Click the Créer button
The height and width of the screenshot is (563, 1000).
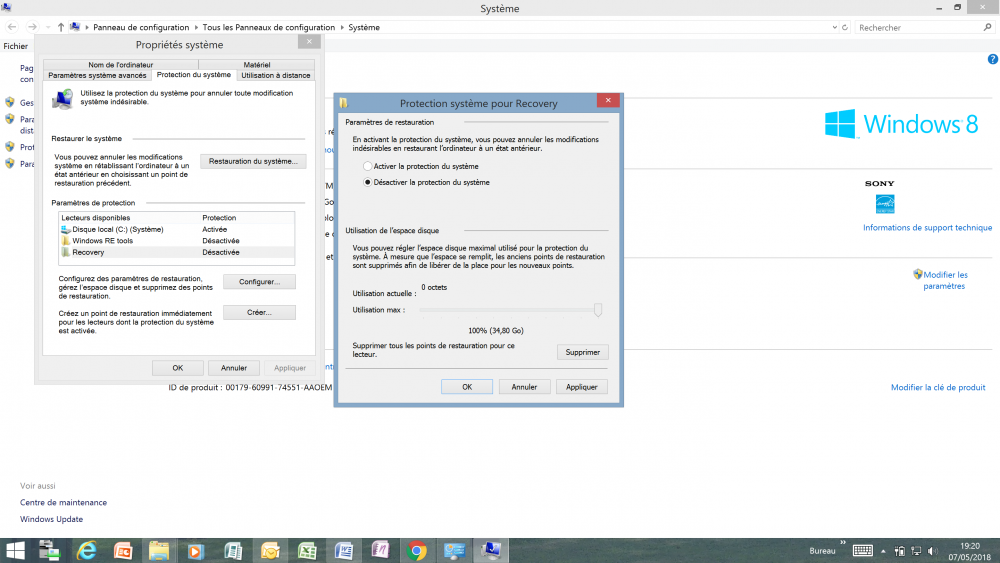259,312
